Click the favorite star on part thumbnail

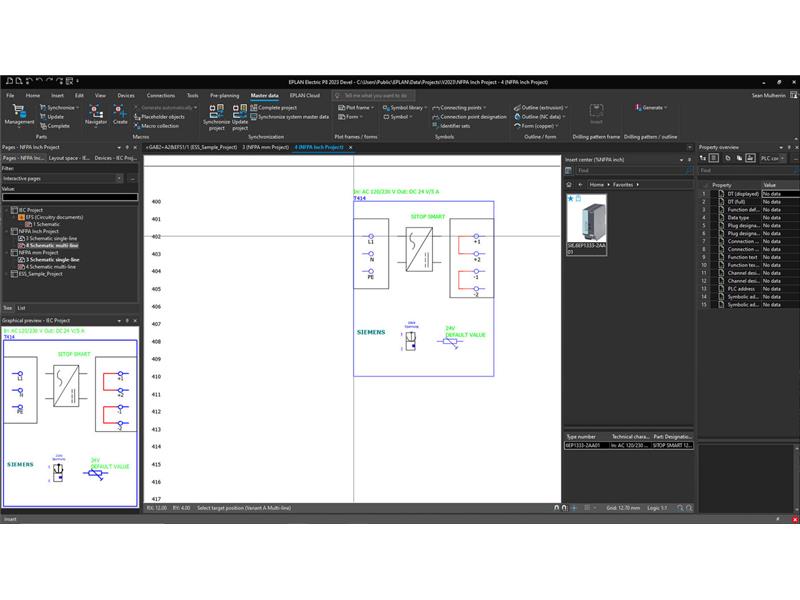pos(570,198)
